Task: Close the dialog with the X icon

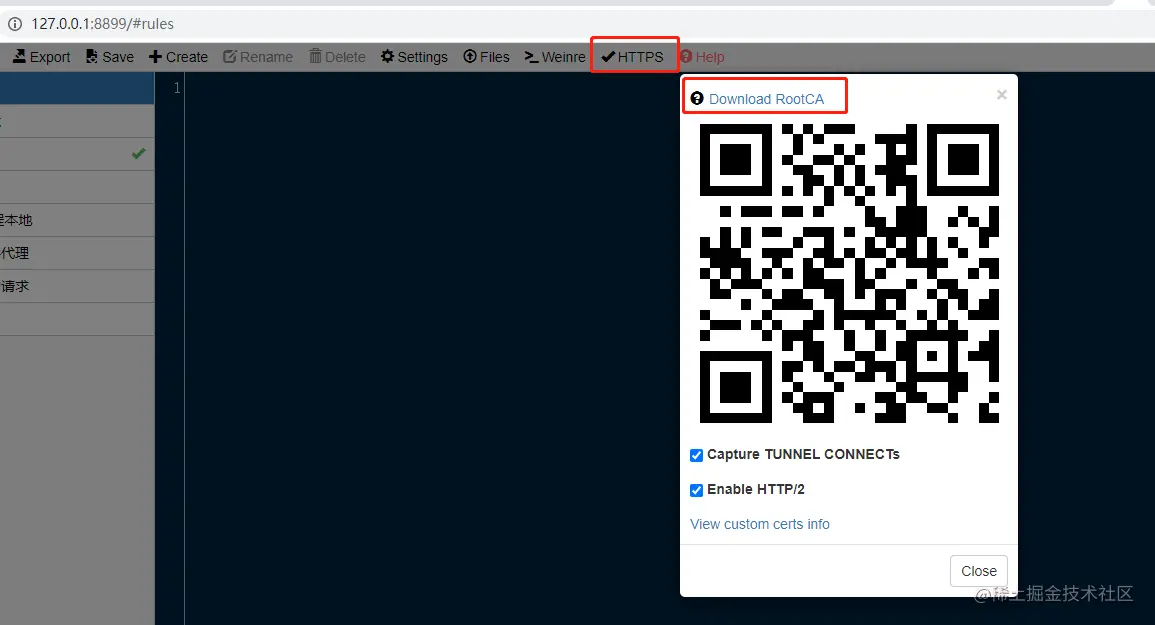Action: point(1002,94)
